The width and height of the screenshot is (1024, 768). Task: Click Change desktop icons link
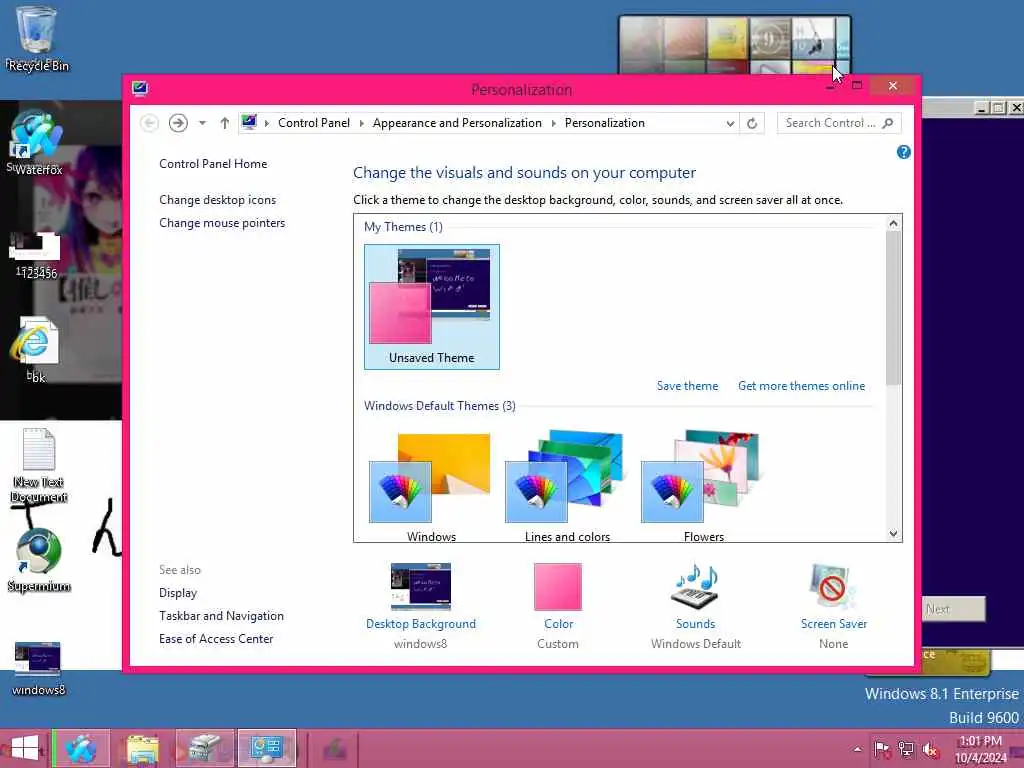click(217, 200)
